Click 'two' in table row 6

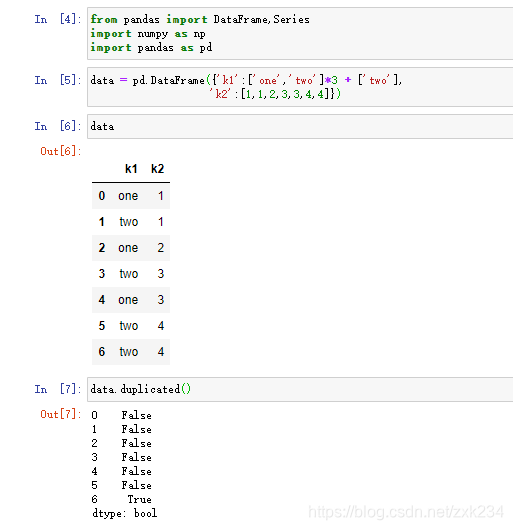[129, 352]
